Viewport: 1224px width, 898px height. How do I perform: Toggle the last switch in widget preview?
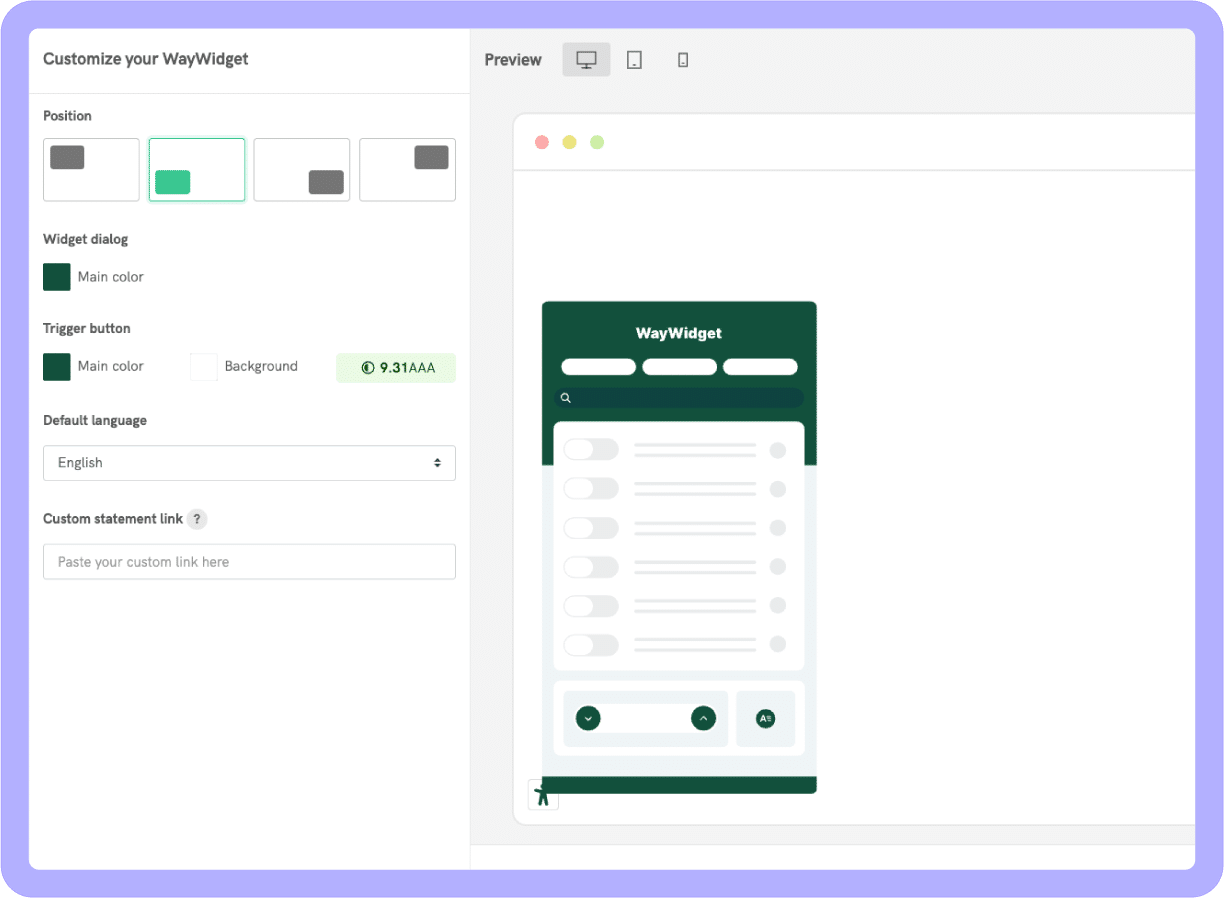[591, 645]
